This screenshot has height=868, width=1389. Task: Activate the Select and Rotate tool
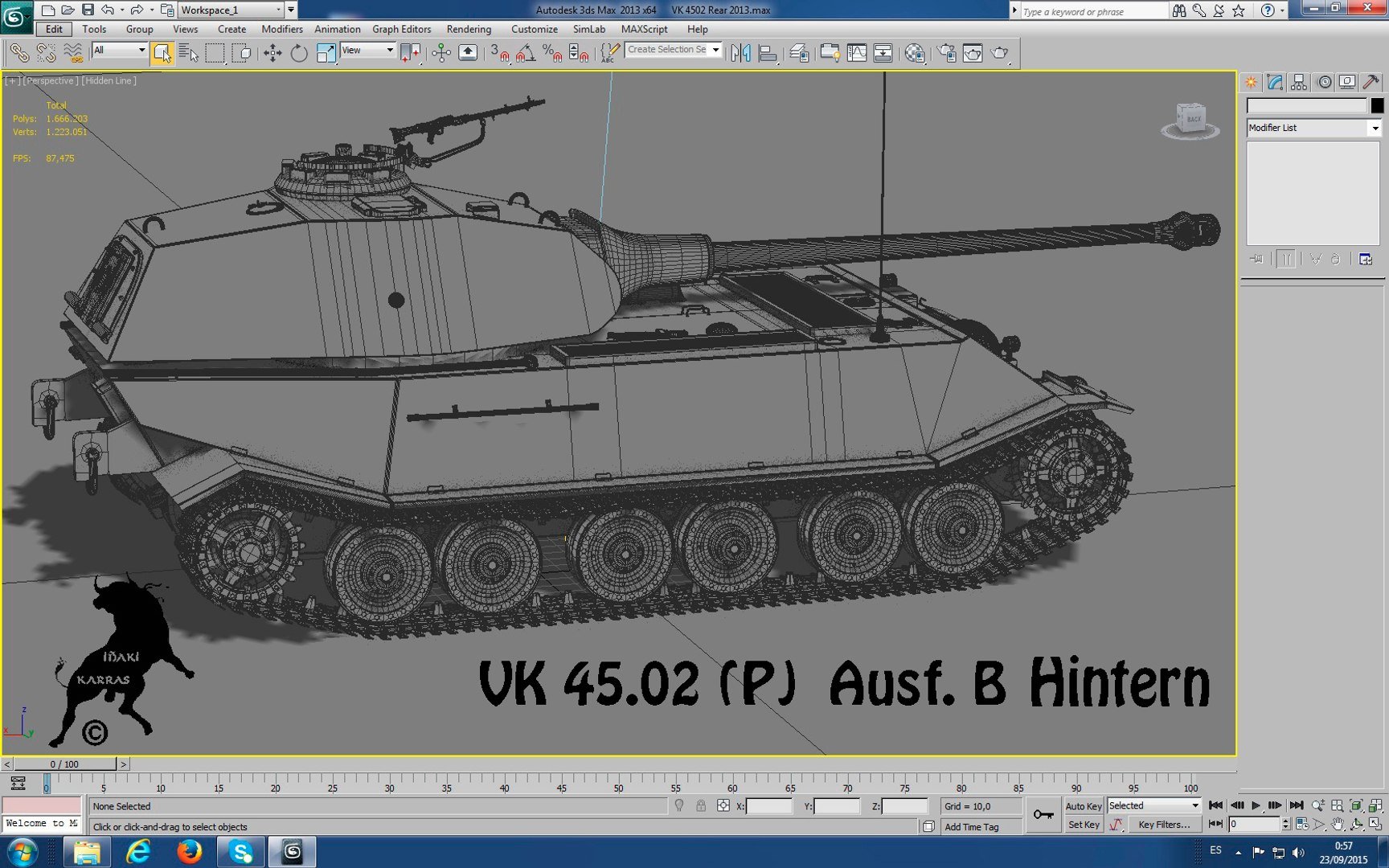[299, 54]
